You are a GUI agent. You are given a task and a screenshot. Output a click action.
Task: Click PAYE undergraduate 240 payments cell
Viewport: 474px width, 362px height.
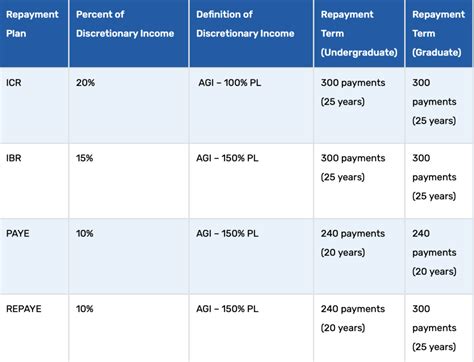[359, 257]
